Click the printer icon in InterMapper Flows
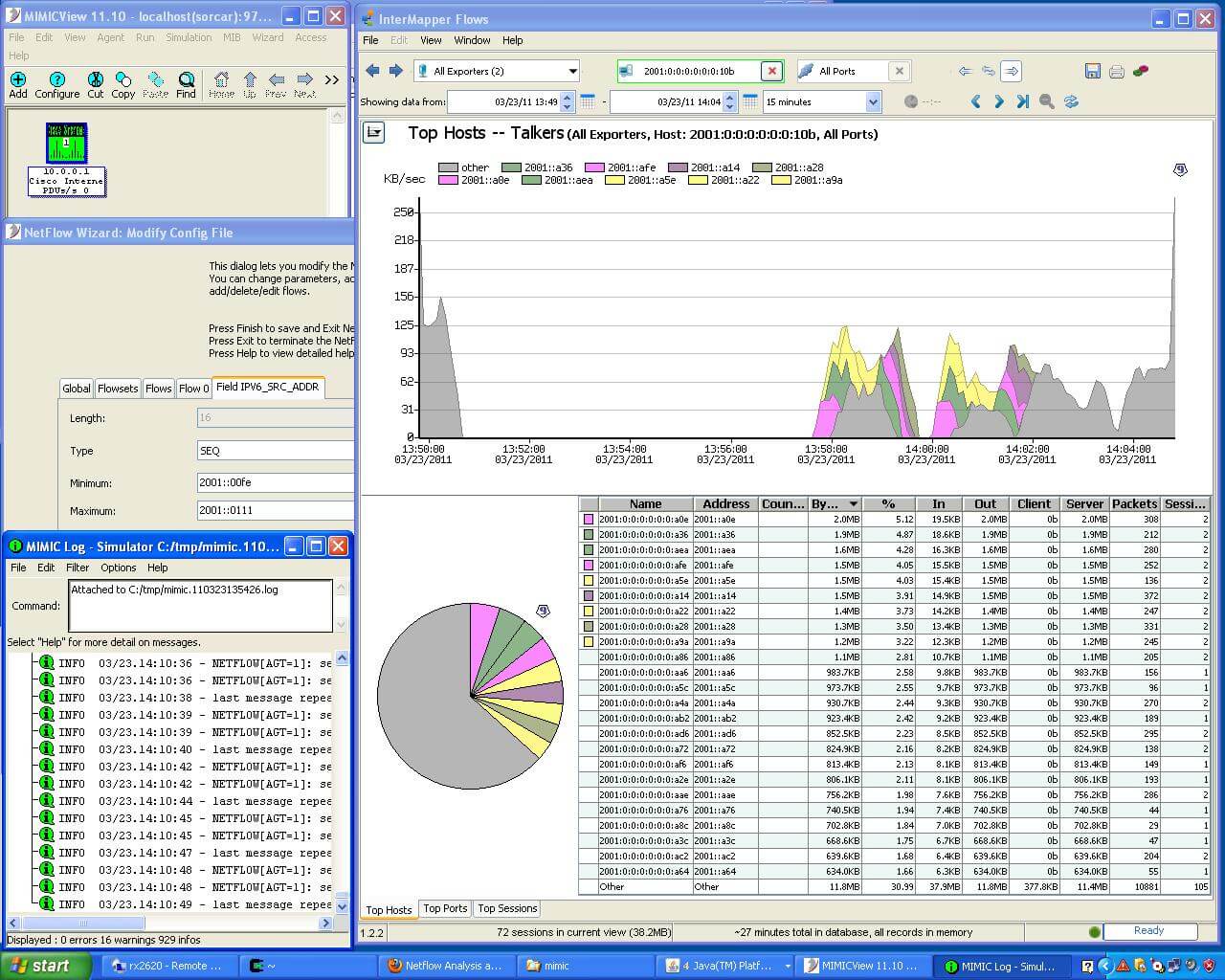 (1116, 71)
